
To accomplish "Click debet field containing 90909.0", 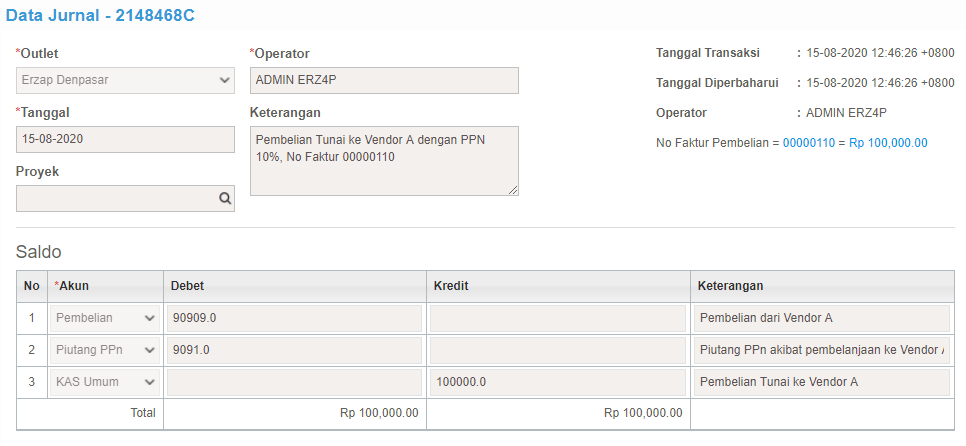I will [x=294, y=318].
